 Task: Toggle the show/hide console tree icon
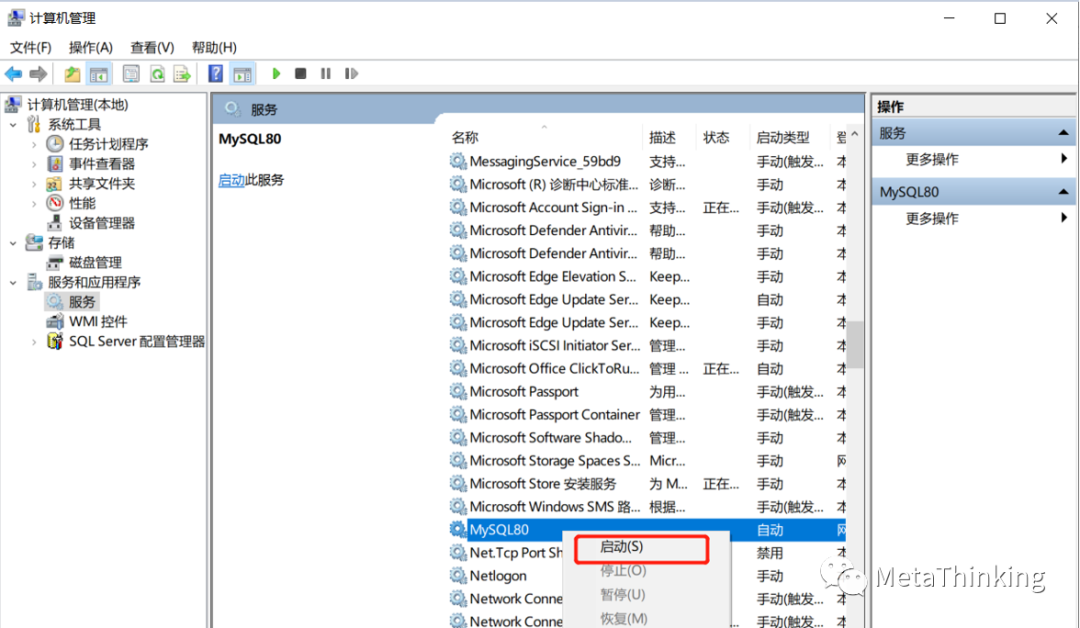pos(99,74)
